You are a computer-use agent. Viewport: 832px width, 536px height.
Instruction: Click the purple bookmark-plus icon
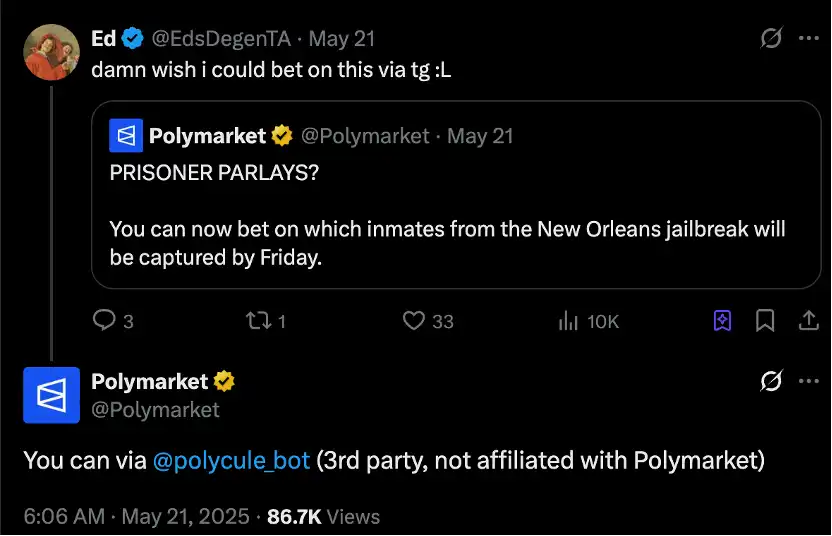coord(722,321)
